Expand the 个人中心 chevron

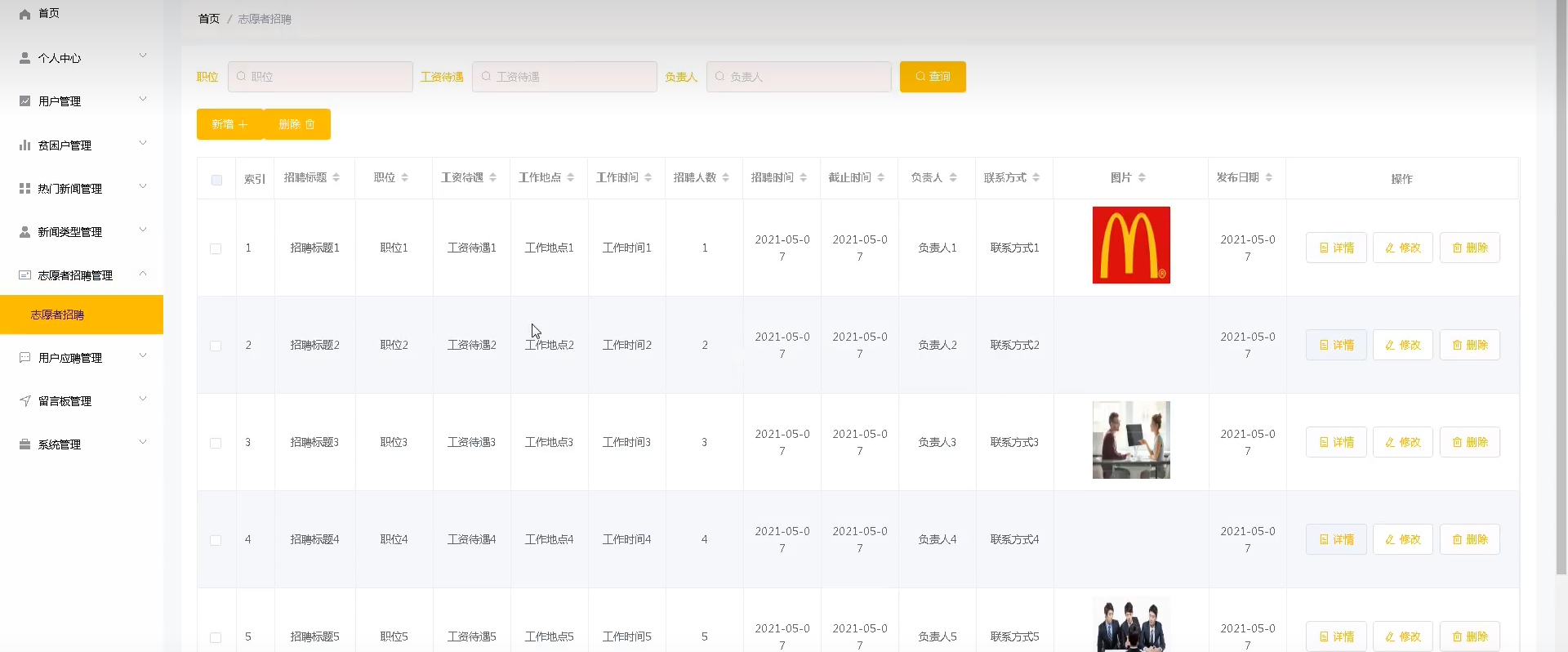(x=143, y=56)
